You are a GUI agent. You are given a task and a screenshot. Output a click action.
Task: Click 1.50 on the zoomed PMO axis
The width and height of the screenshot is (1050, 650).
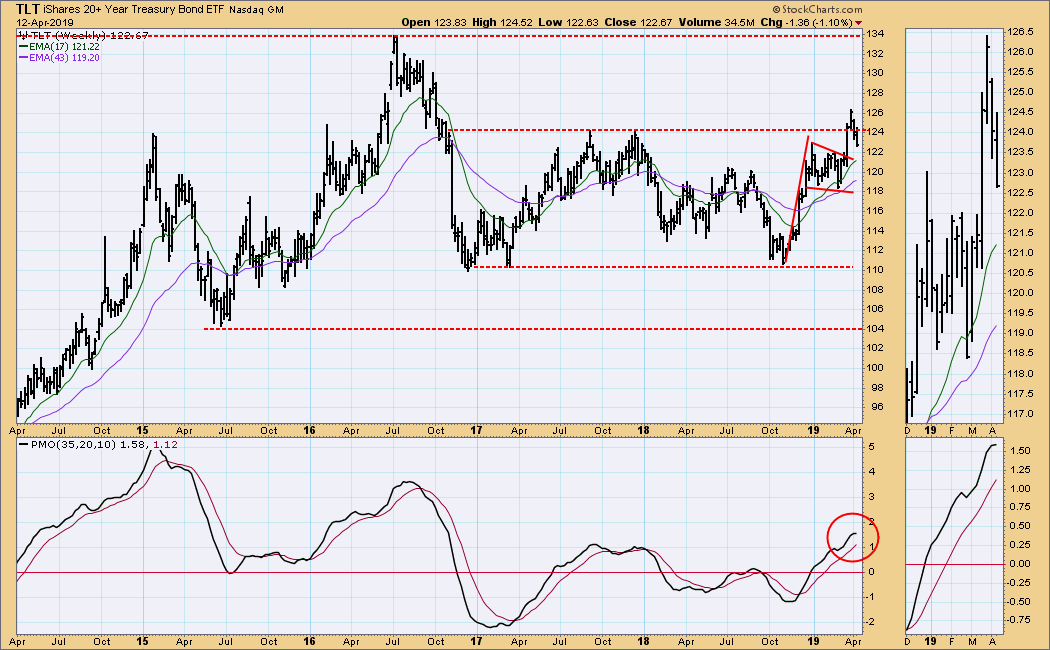point(1020,451)
